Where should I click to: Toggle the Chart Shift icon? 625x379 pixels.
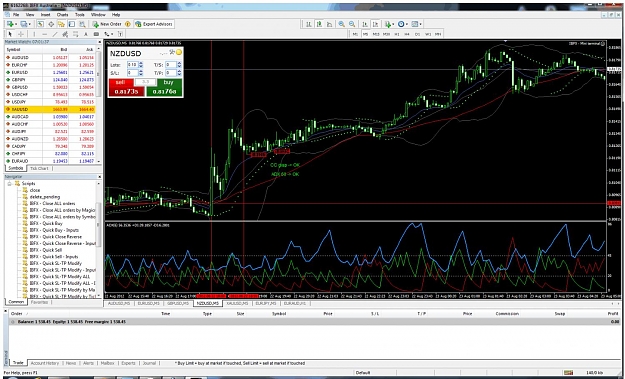375,24
